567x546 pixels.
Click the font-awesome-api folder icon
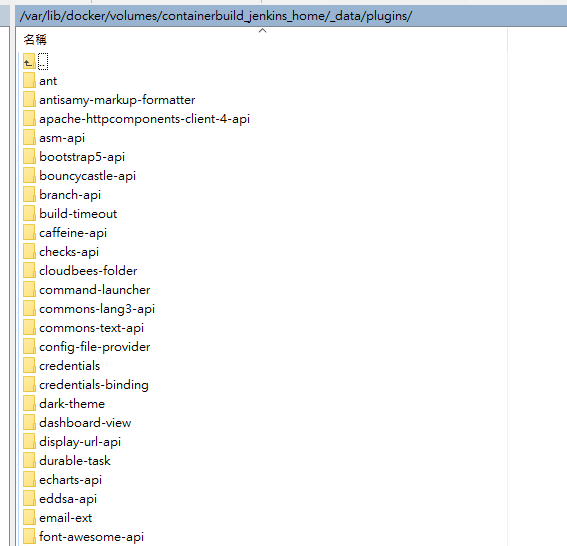[29, 537]
